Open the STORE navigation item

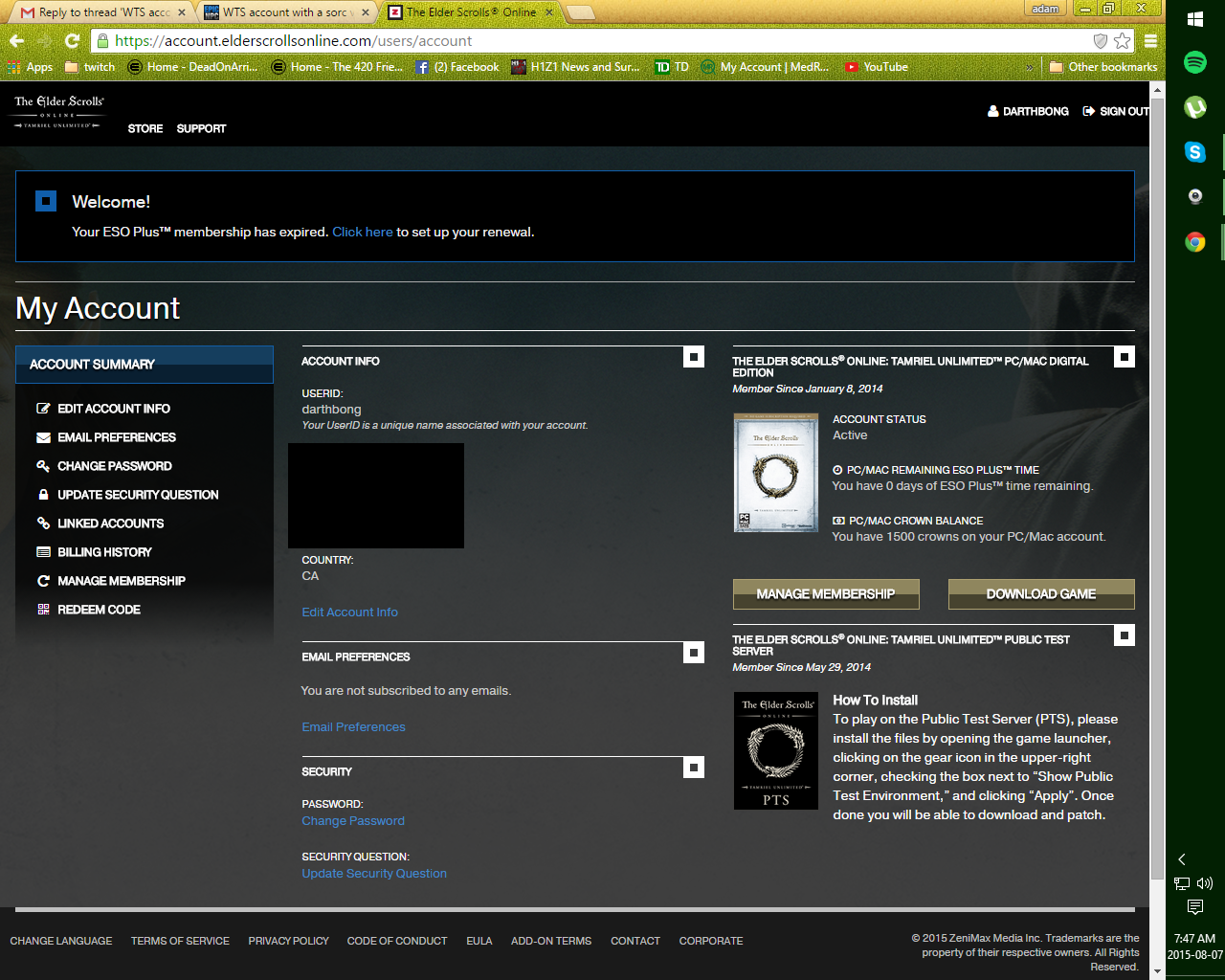(145, 128)
